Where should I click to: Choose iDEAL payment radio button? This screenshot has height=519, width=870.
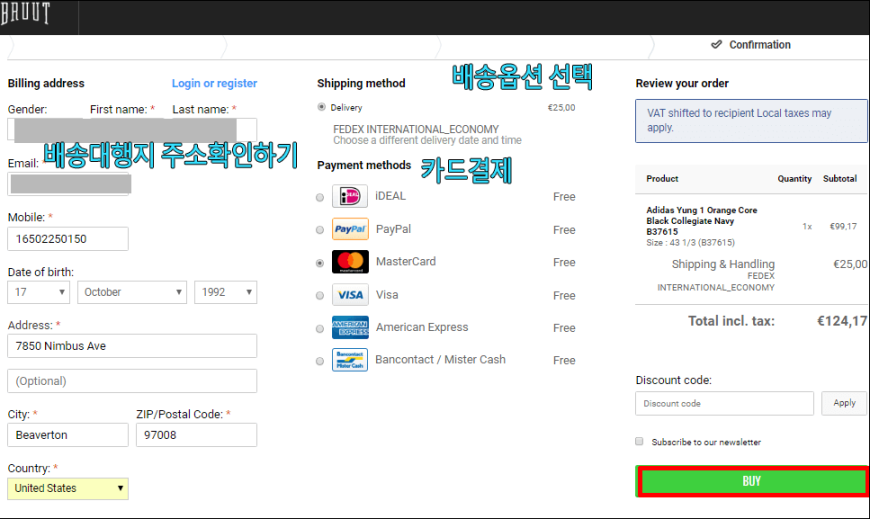(320, 198)
